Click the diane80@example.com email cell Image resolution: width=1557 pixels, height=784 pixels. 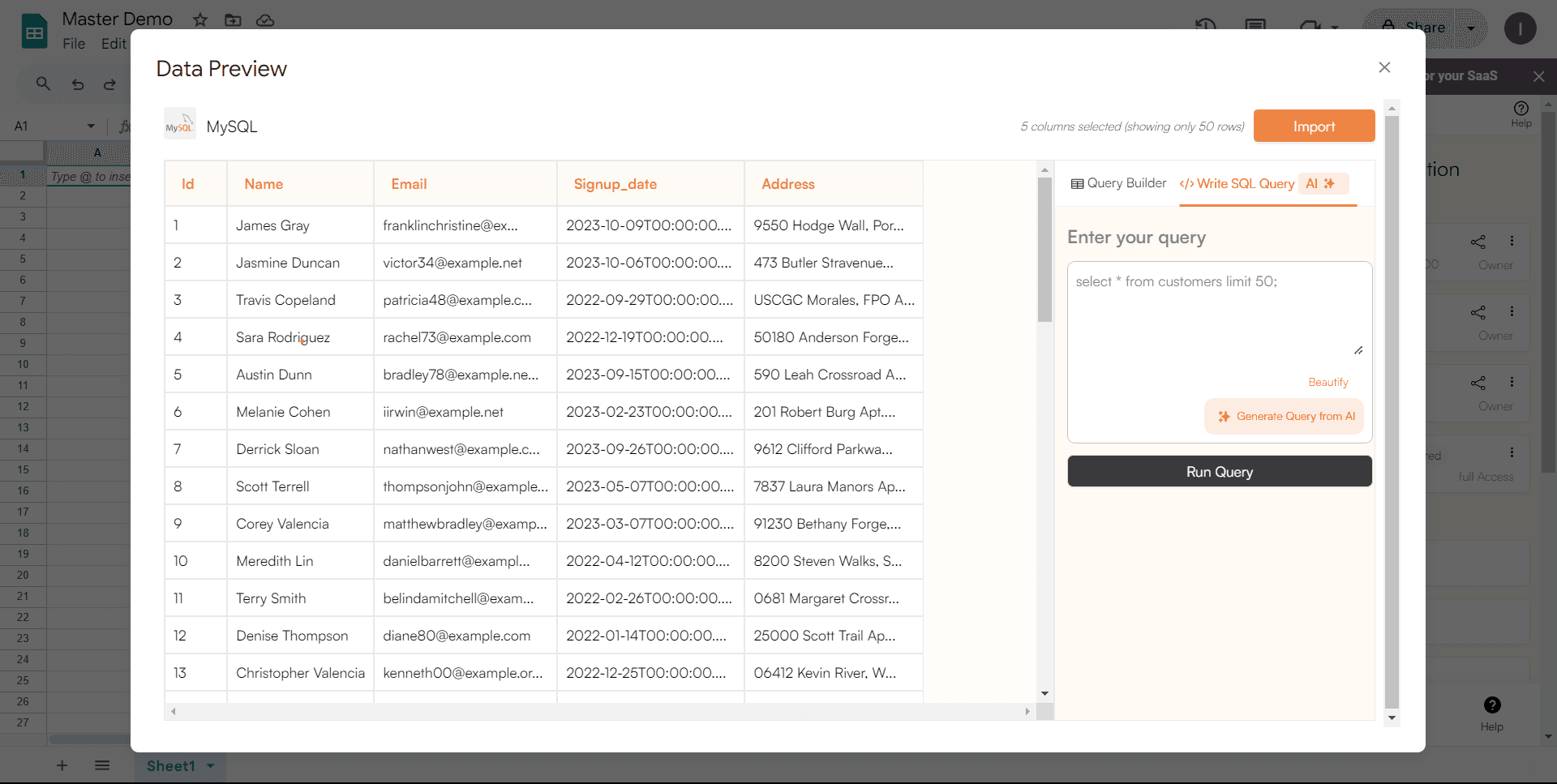pyautogui.click(x=465, y=636)
